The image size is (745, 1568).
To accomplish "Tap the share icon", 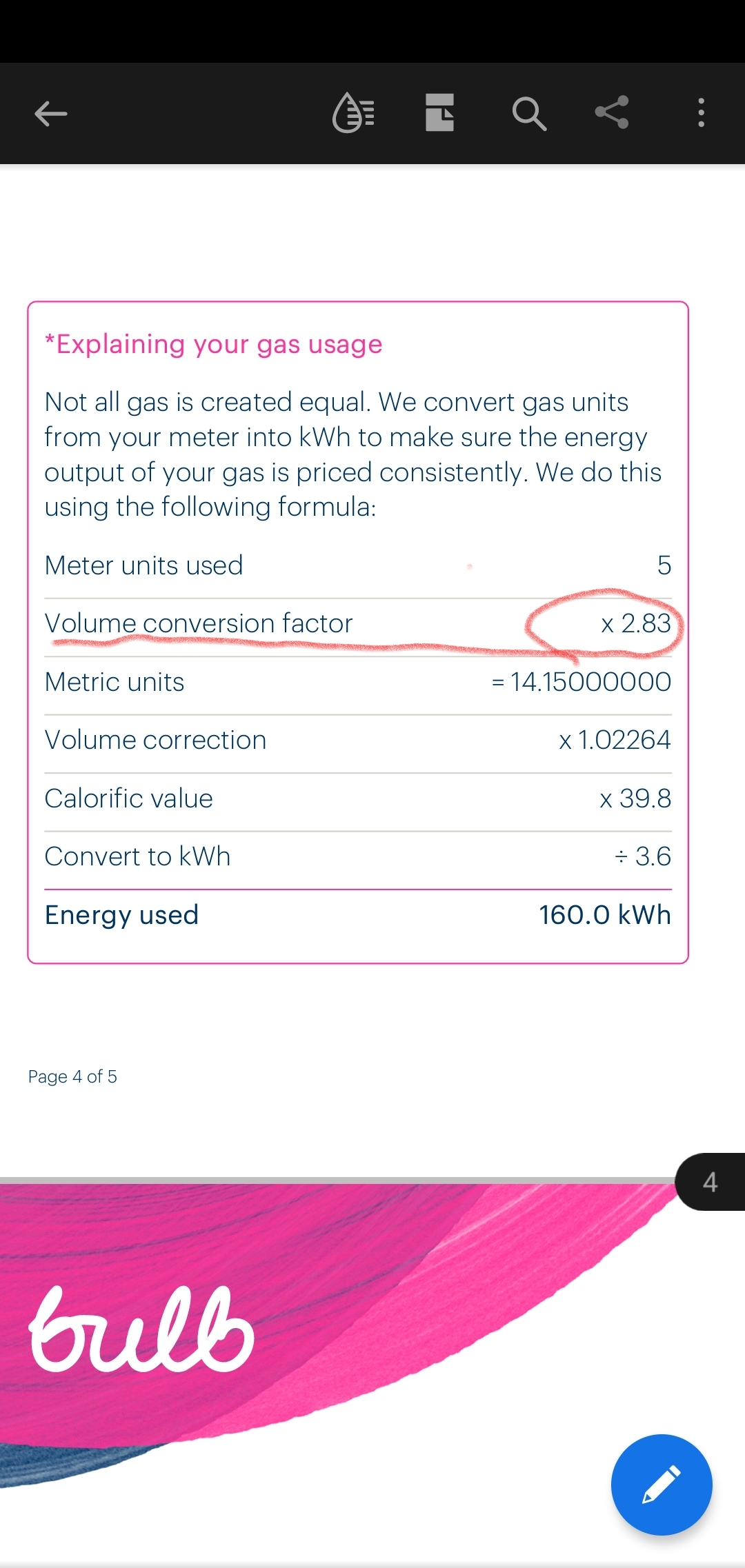I will 613,112.
